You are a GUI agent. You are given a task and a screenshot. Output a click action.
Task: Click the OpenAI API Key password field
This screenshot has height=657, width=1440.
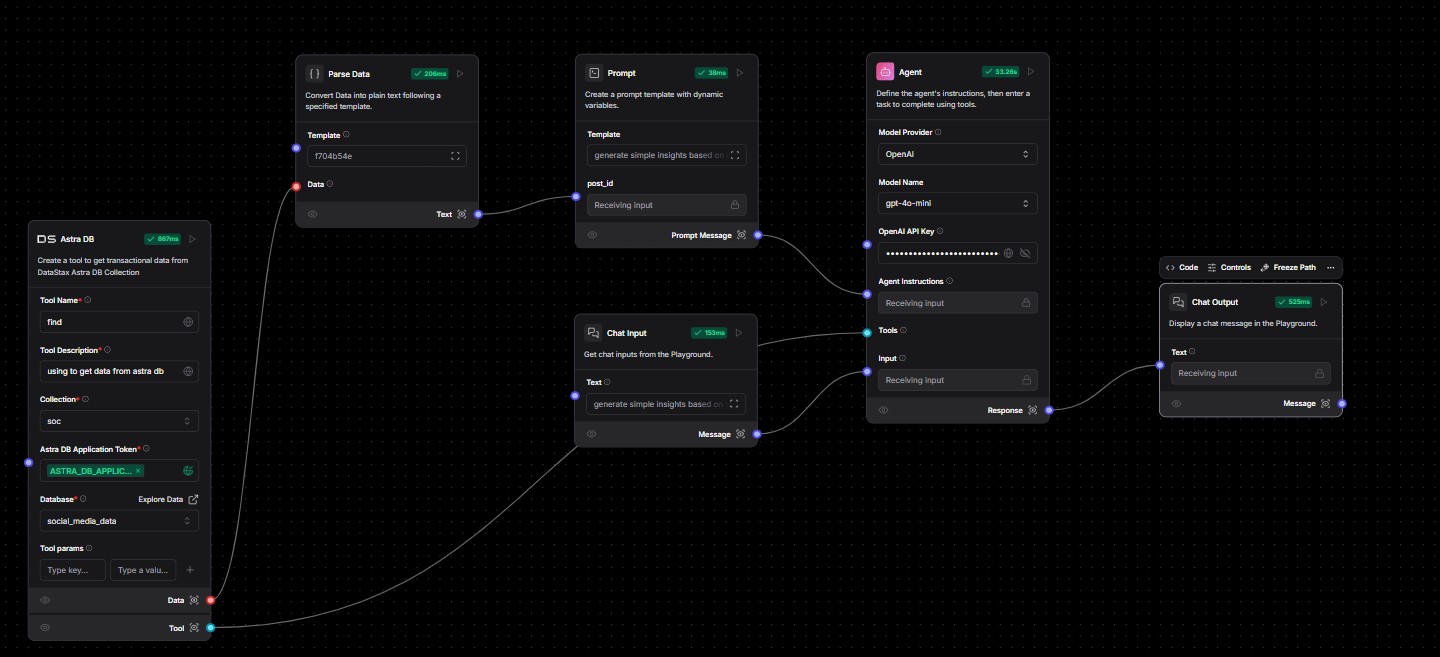coord(957,253)
